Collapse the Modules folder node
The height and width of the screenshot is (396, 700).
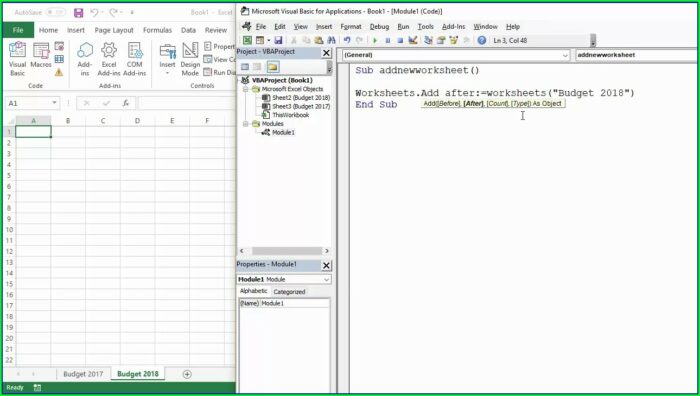246,124
